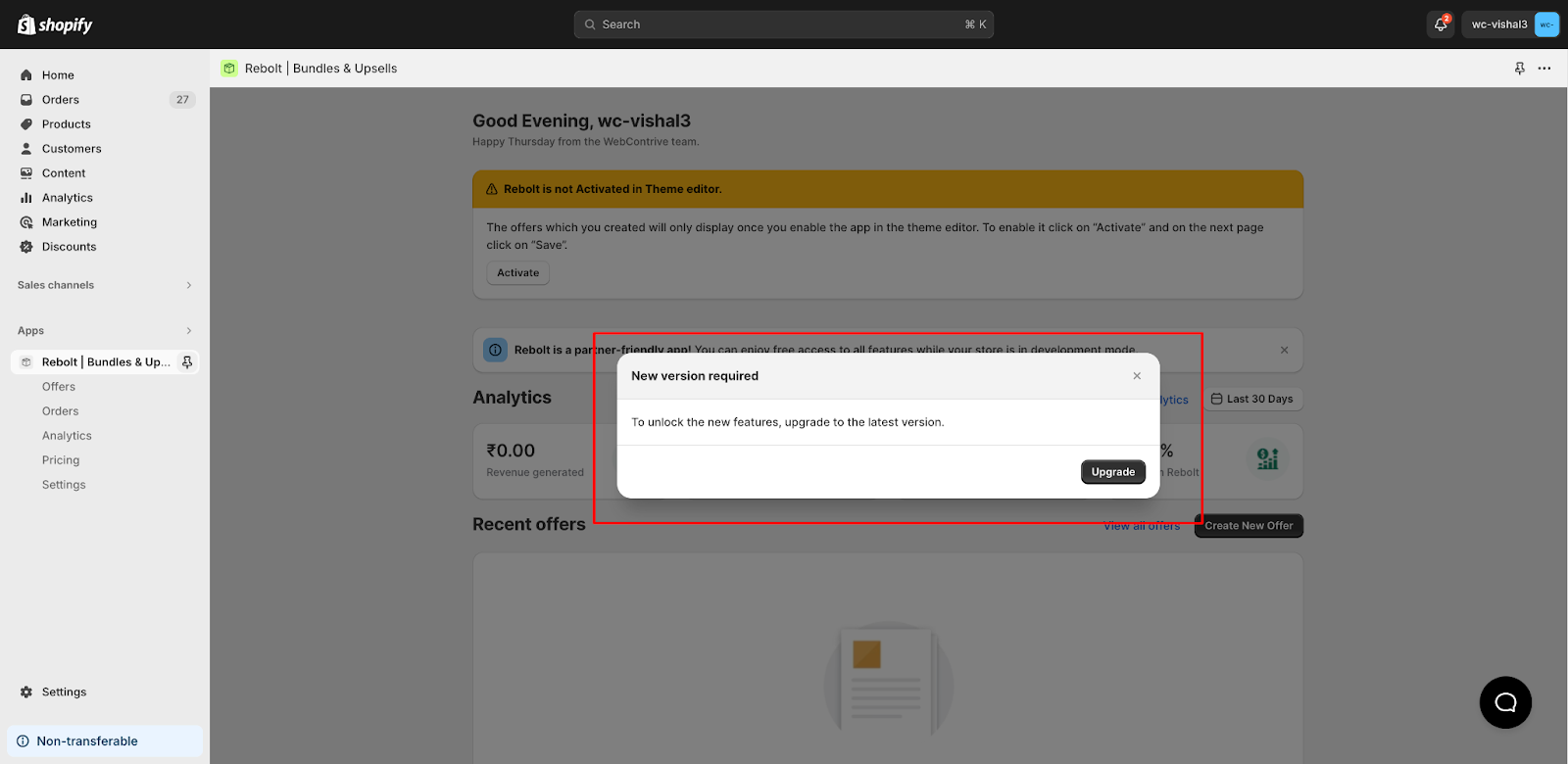This screenshot has height=764, width=1568.
Task: Click the Content icon
Action: (26, 173)
